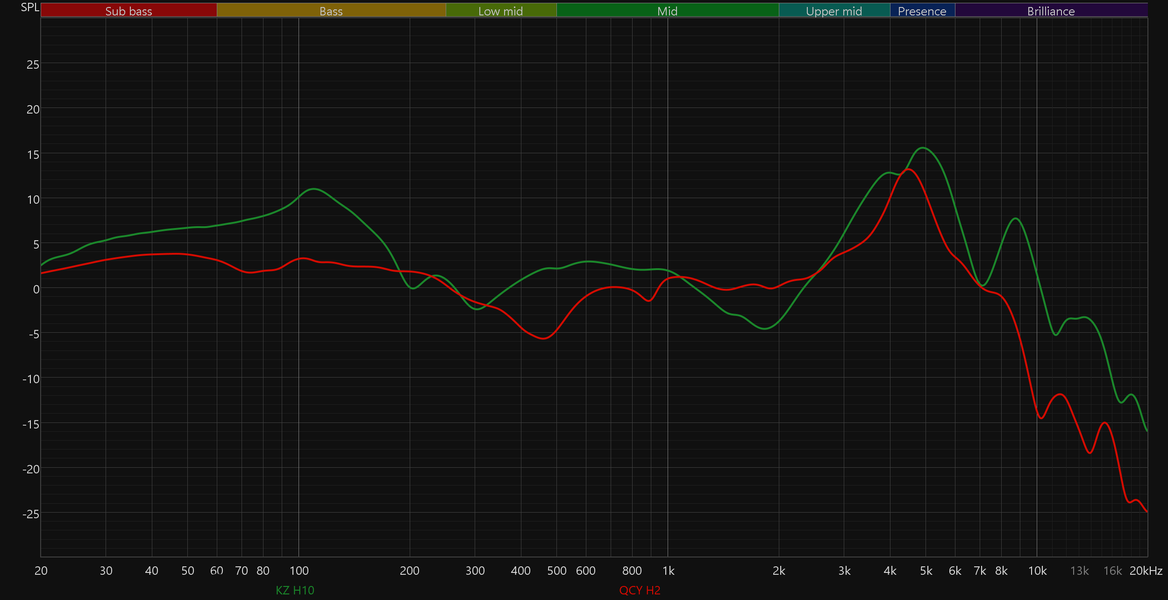The height and width of the screenshot is (600, 1168).
Task: Click the 2k frequency axis label
Action: (779, 571)
